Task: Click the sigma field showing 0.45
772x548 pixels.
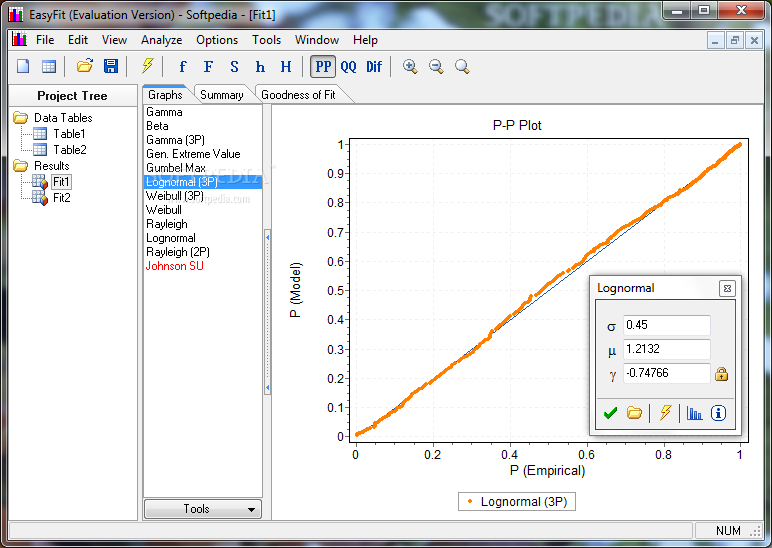Action: pyautogui.click(x=667, y=325)
